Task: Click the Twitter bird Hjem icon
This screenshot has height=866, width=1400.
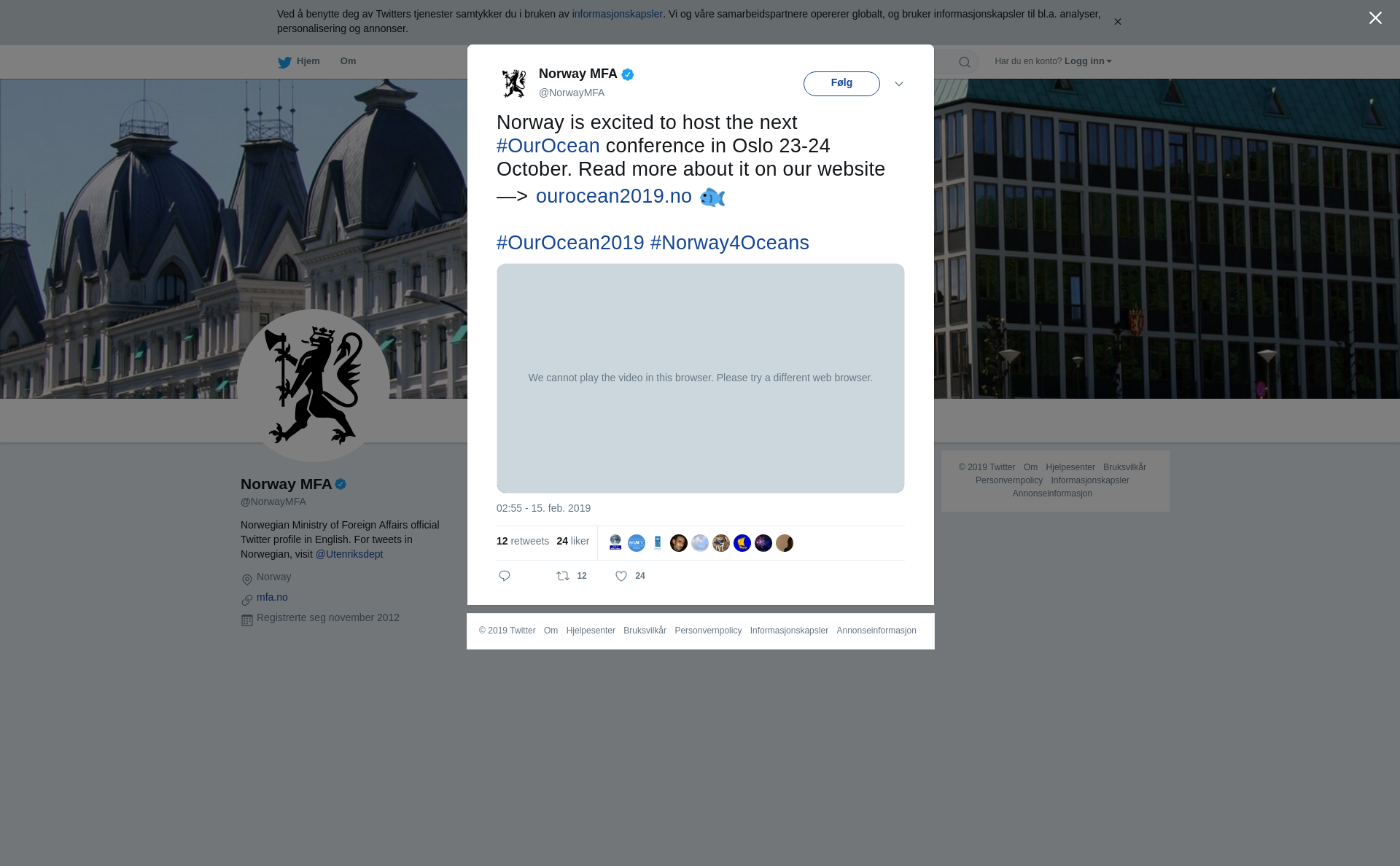Action: pyautogui.click(x=284, y=62)
